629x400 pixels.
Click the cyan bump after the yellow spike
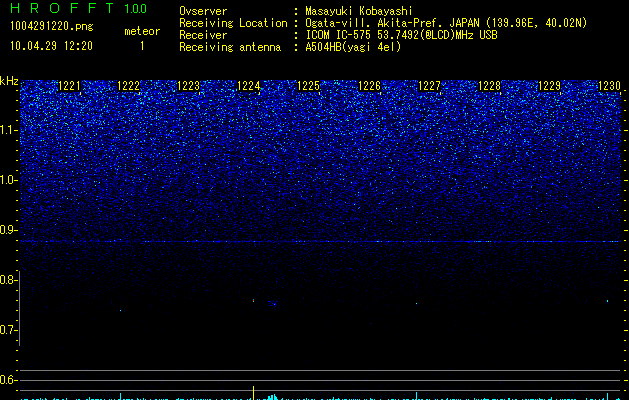click(x=273, y=397)
